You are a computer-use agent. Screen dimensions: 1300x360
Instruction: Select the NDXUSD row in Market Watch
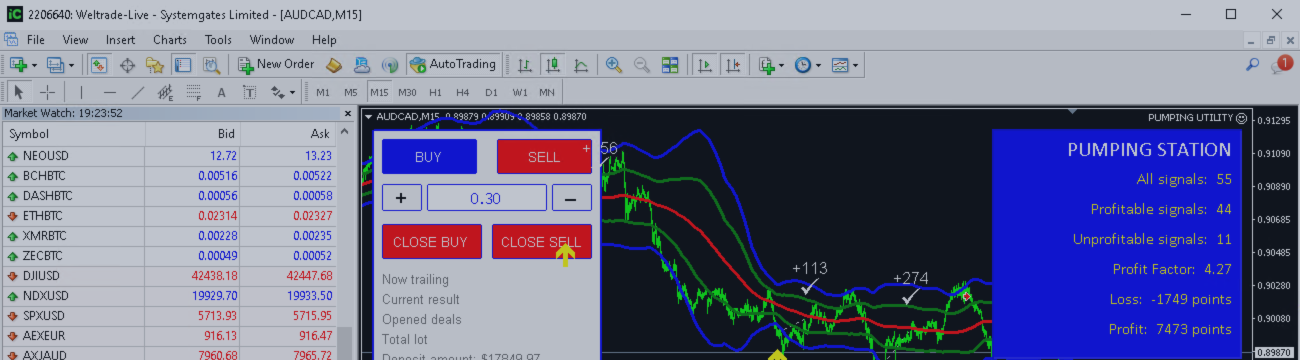168,295
